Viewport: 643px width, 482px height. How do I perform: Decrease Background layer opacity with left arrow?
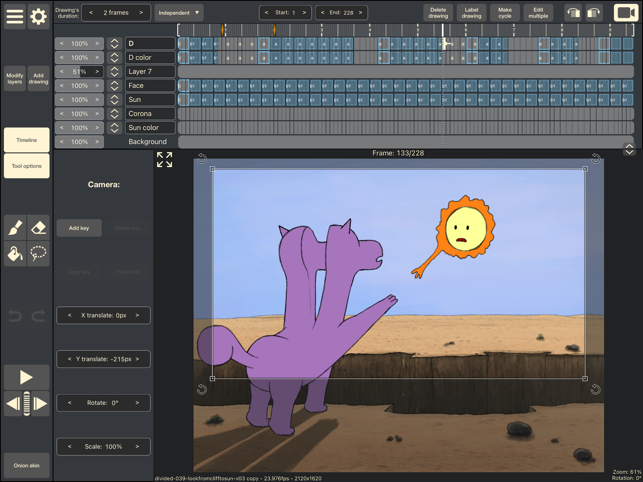pos(62,142)
